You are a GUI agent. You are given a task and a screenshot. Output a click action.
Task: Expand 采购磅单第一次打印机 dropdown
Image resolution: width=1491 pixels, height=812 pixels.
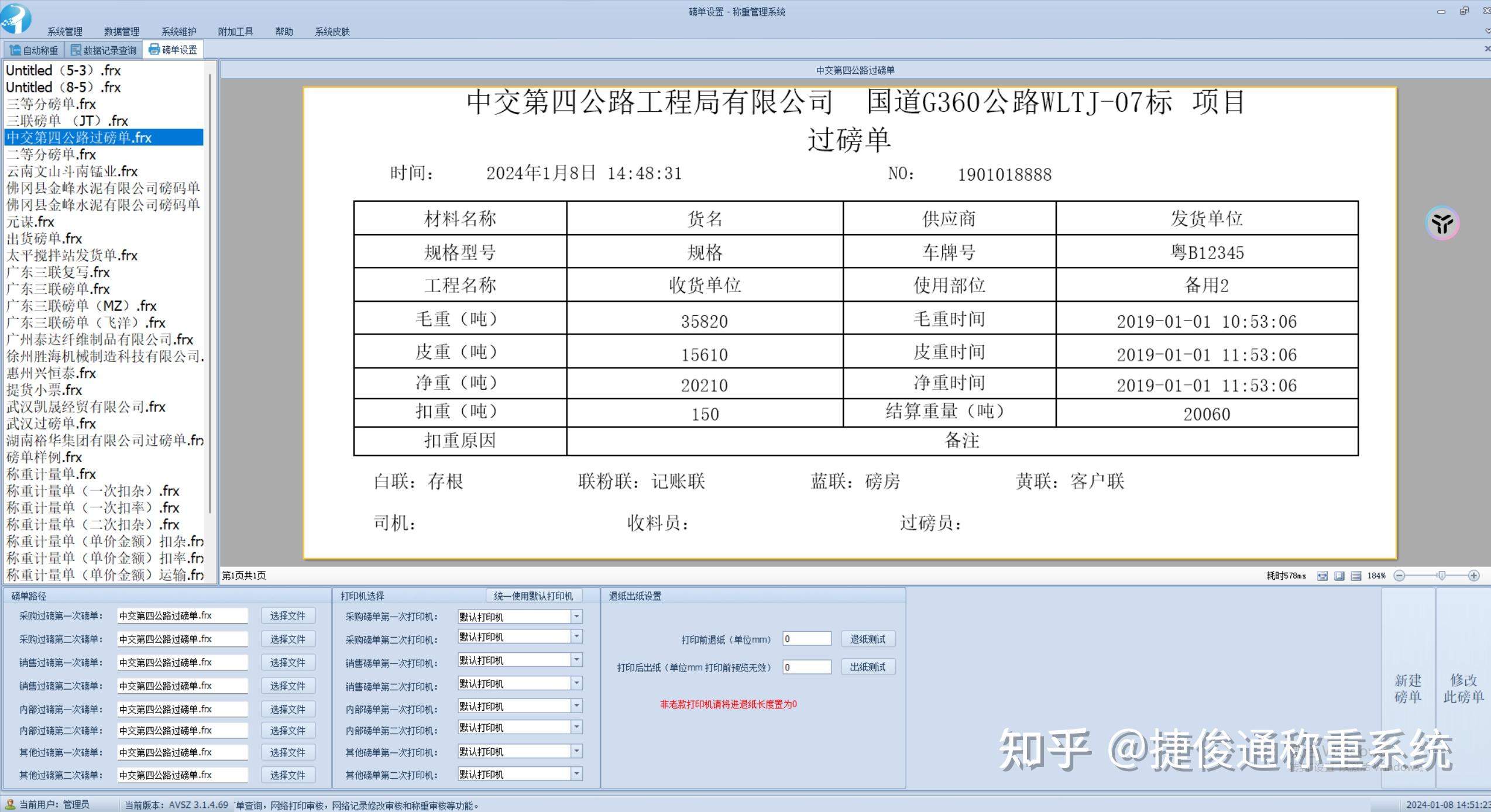click(x=577, y=617)
